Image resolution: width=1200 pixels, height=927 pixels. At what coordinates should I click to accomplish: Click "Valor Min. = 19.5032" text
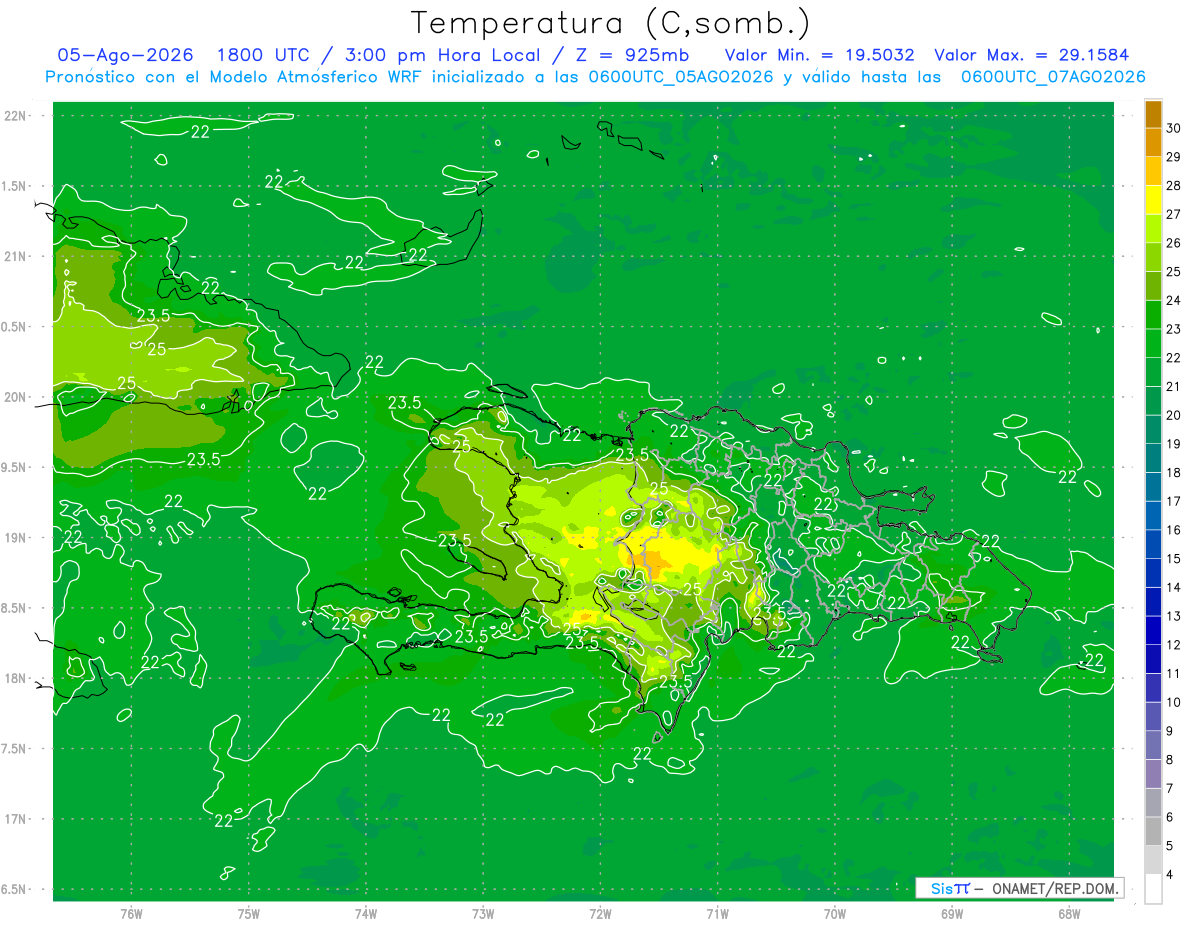pyautogui.click(x=819, y=55)
